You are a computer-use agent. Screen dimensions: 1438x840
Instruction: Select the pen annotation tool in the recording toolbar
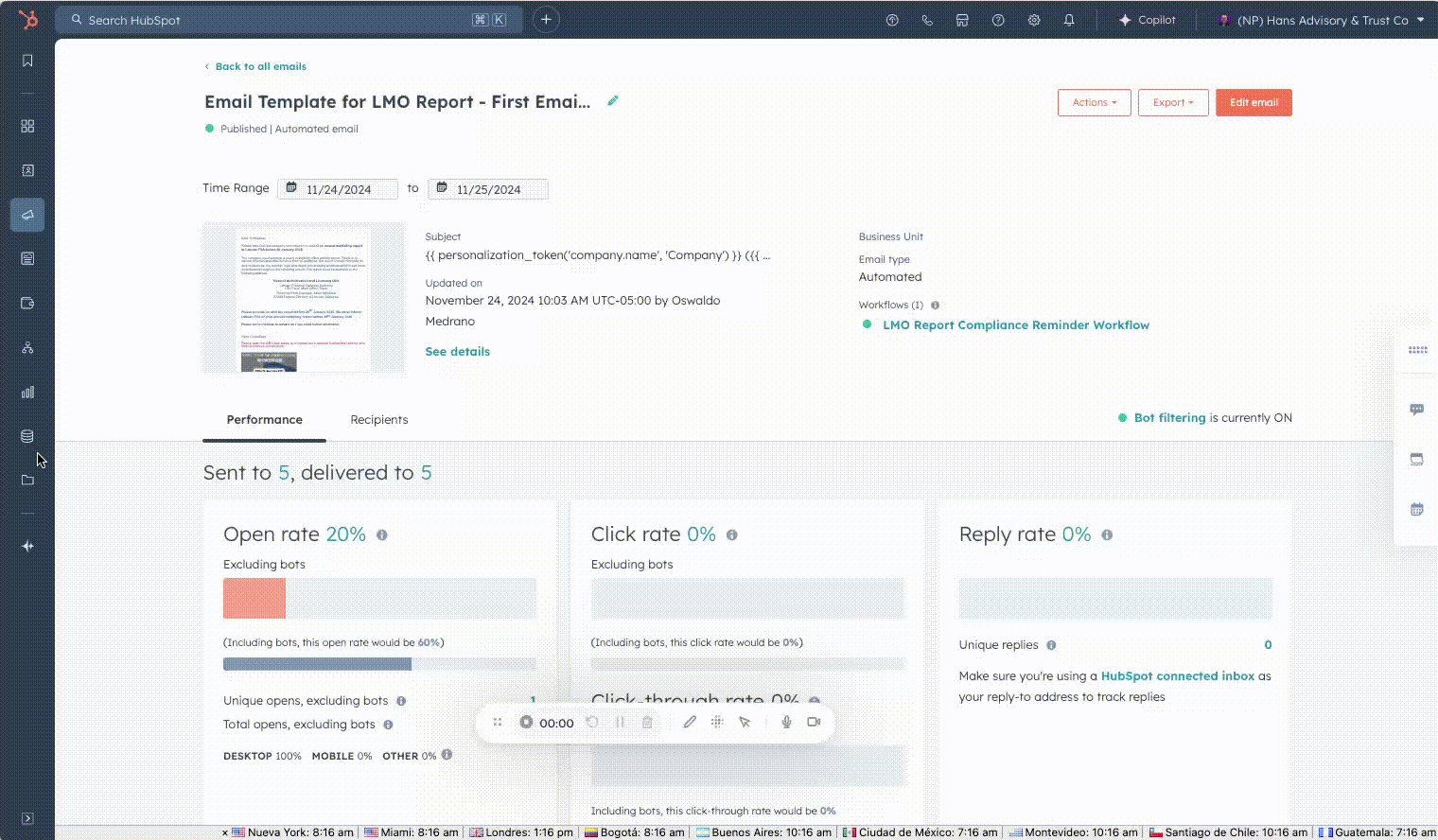pyautogui.click(x=690, y=722)
